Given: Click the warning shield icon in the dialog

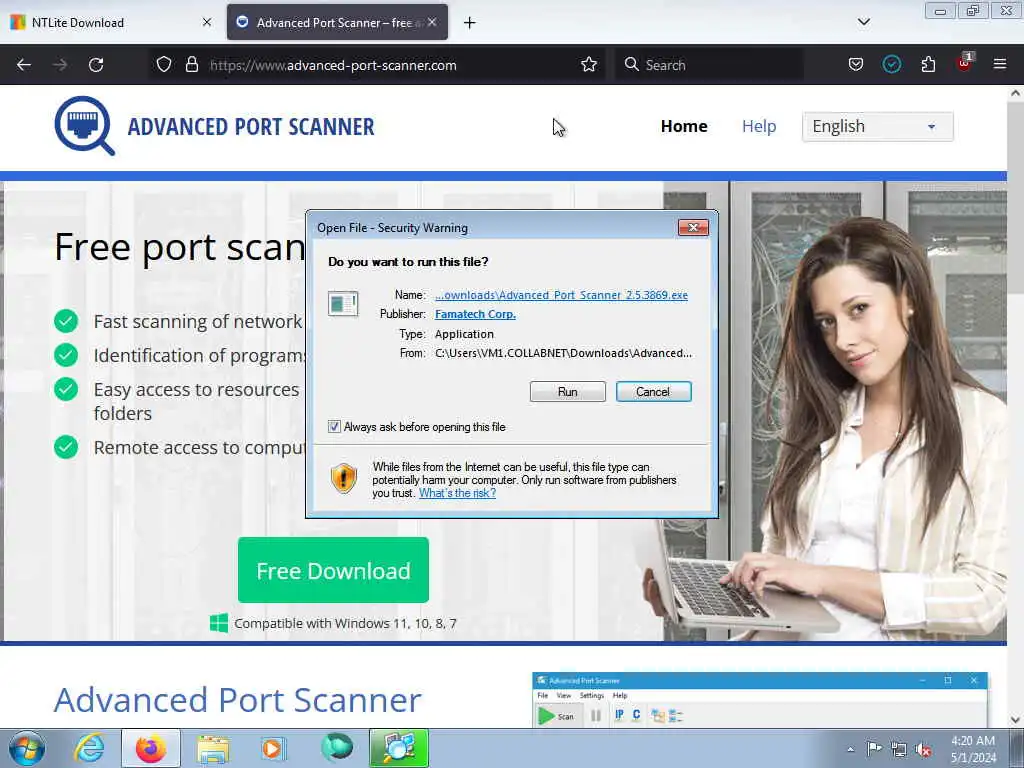Looking at the screenshot, I should pyautogui.click(x=344, y=478).
